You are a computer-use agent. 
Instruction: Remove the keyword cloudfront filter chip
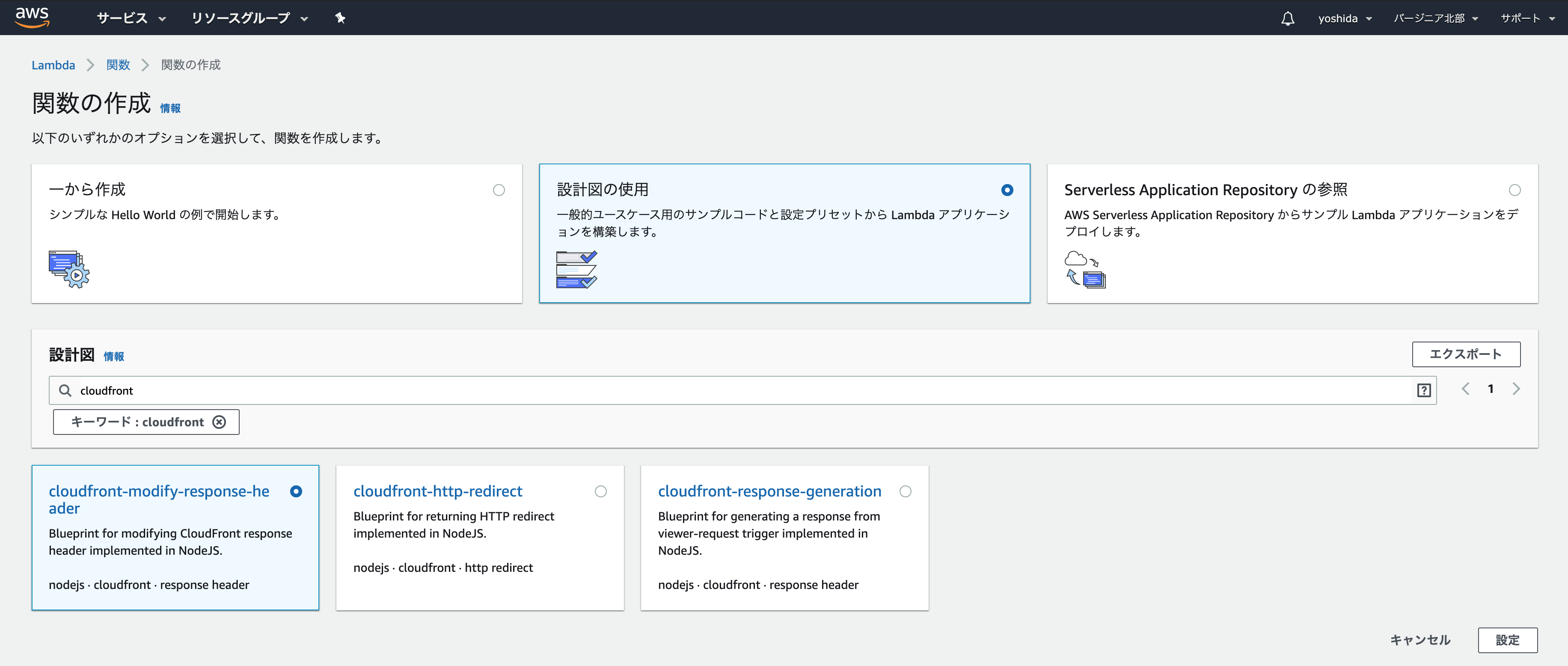(x=219, y=422)
